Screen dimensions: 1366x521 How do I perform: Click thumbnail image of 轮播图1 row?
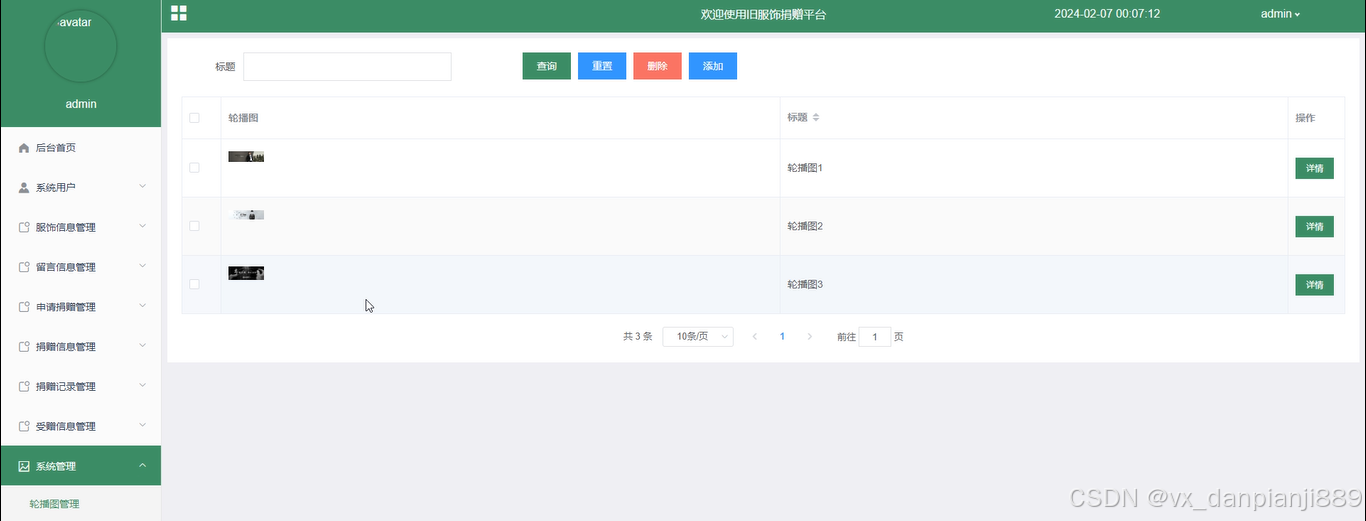tap(246, 156)
